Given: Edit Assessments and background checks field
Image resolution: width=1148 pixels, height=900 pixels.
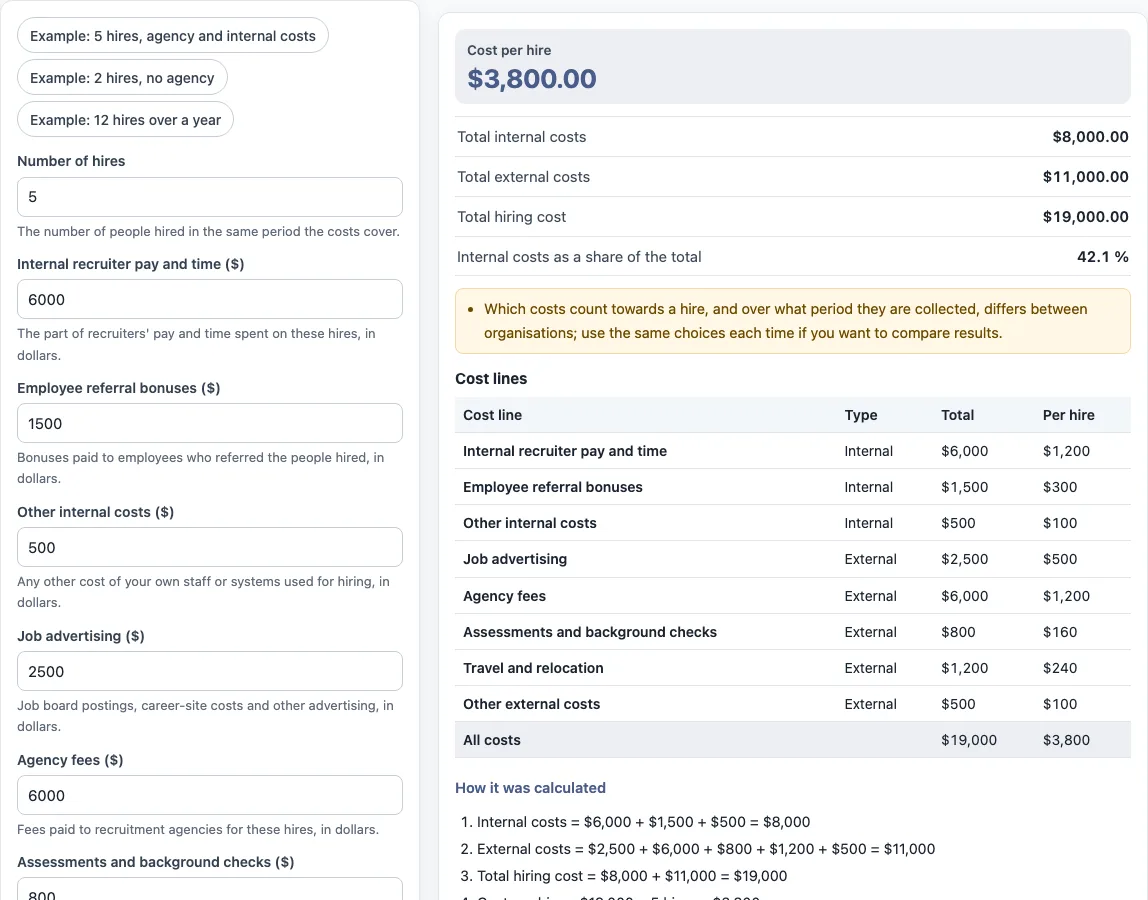Looking at the screenshot, I should (x=209, y=890).
